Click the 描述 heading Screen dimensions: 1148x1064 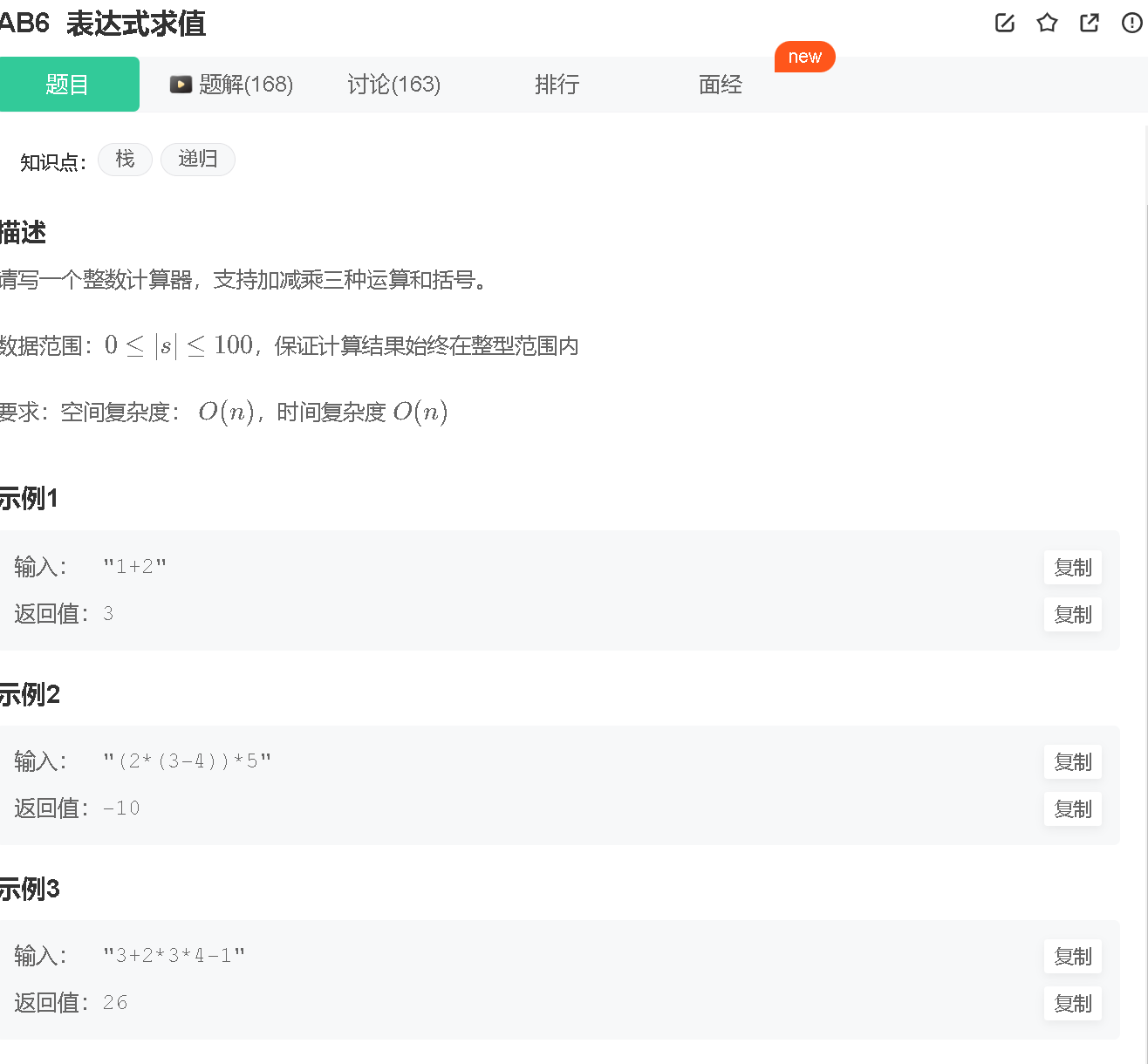[x=23, y=233]
